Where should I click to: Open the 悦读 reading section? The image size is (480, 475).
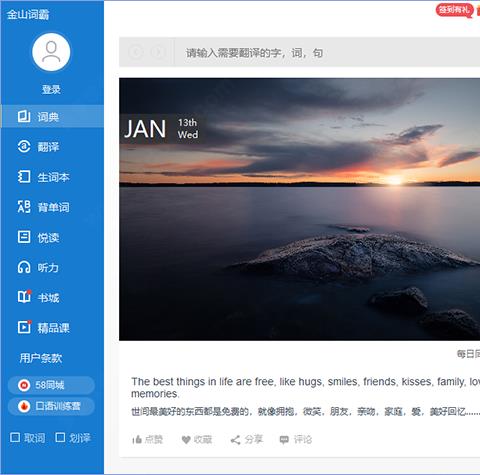(x=52, y=237)
